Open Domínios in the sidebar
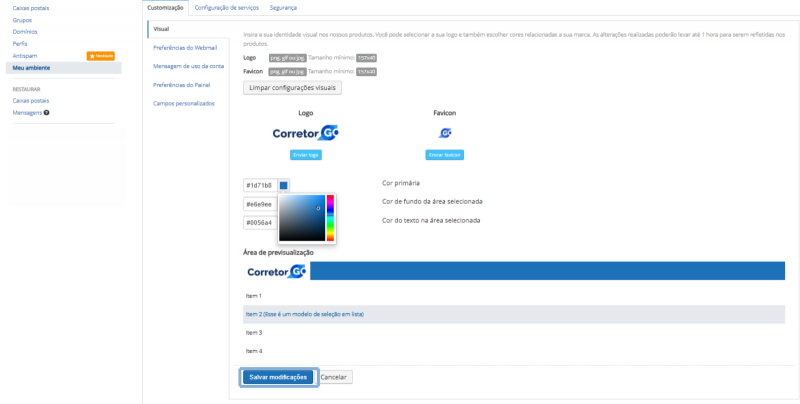 coord(25,32)
